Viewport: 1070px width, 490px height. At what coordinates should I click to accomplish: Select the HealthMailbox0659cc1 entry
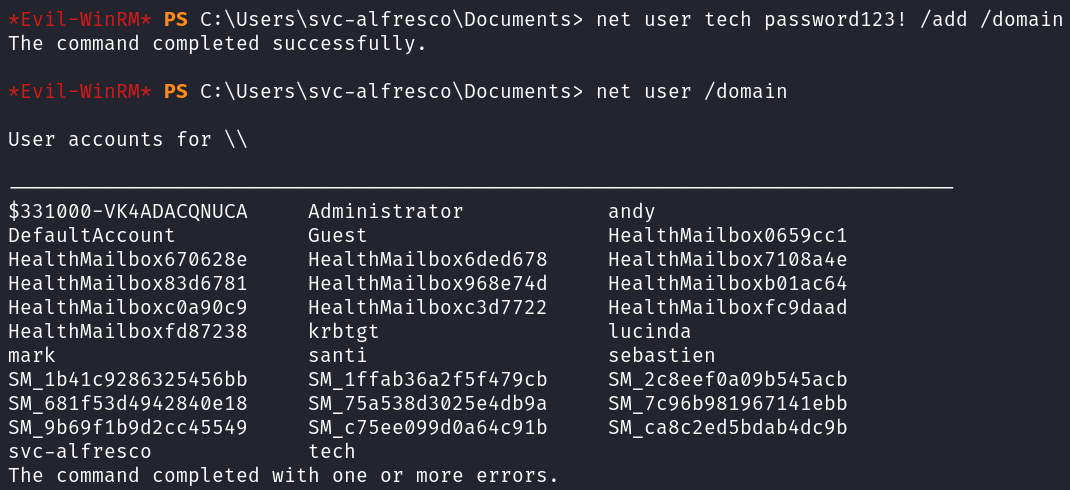(x=727, y=236)
